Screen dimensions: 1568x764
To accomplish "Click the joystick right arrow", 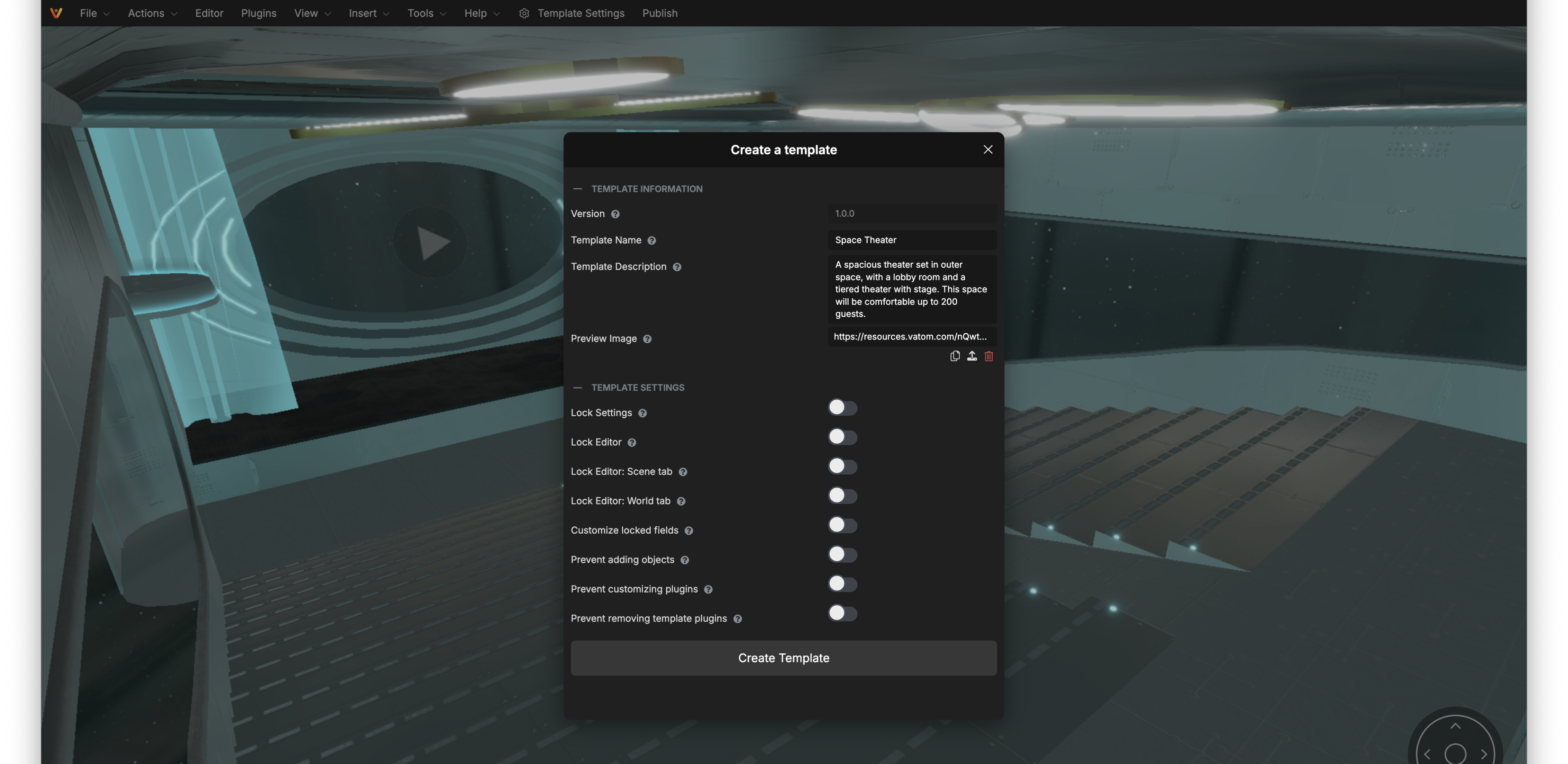I will (x=1484, y=755).
